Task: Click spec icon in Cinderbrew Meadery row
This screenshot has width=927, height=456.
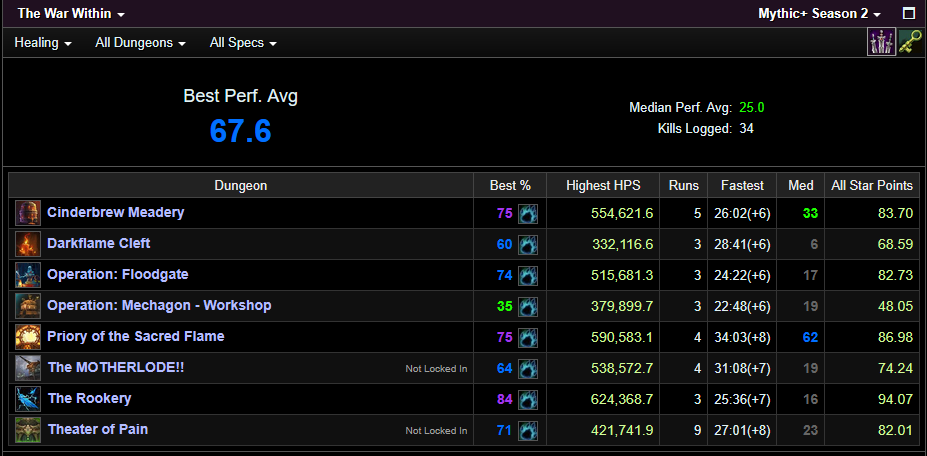Action: [528, 213]
